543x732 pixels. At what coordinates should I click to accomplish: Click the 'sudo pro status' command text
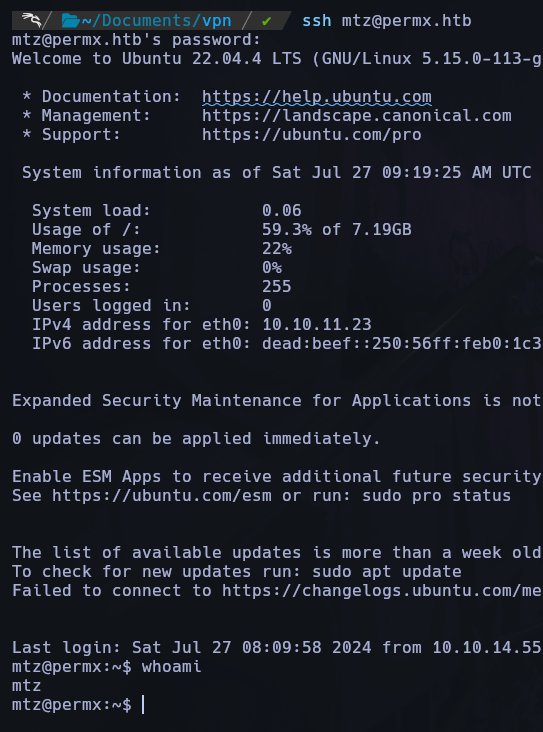[x=437, y=495]
